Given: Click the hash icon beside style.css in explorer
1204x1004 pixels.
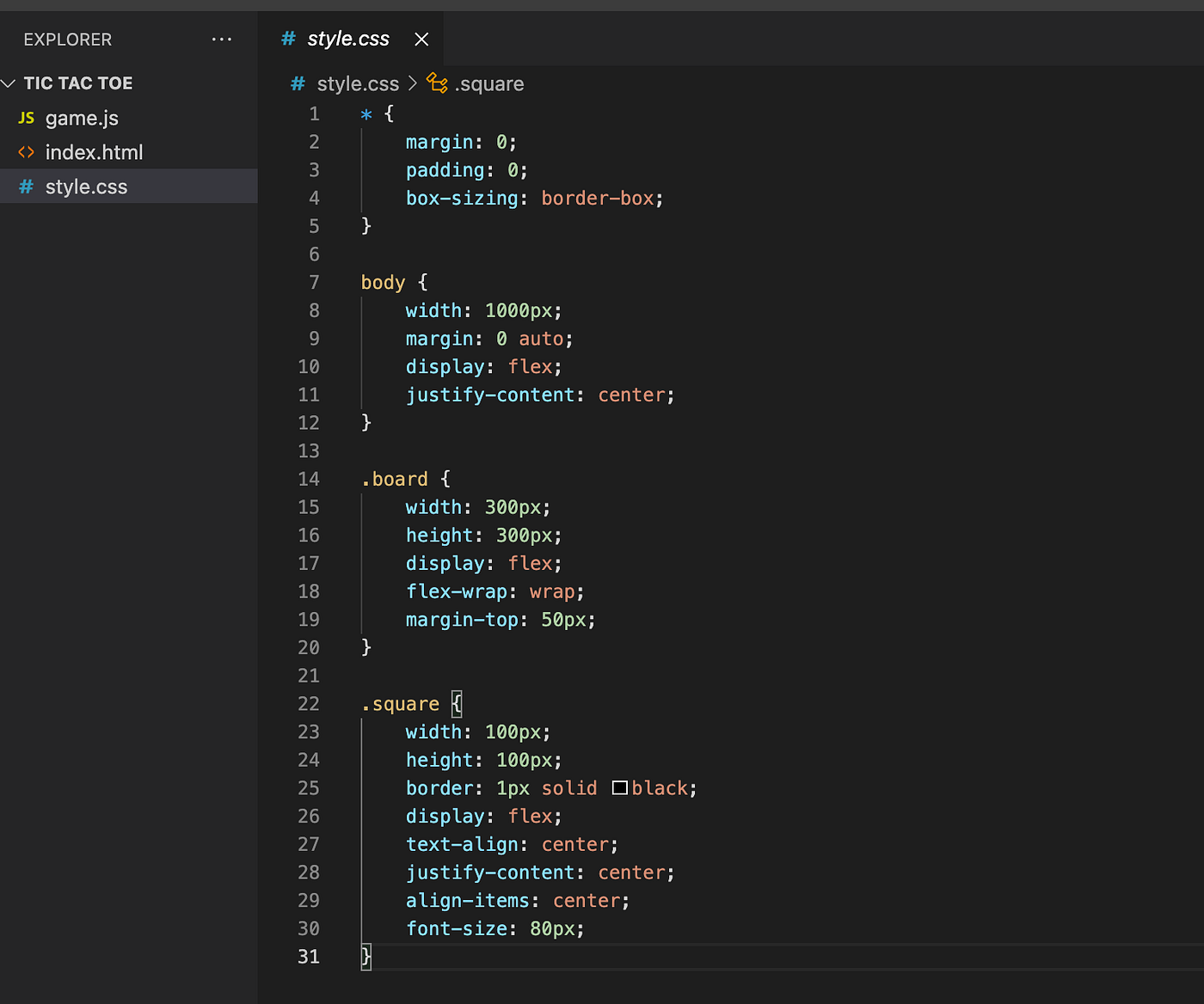Looking at the screenshot, I should click(x=27, y=187).
